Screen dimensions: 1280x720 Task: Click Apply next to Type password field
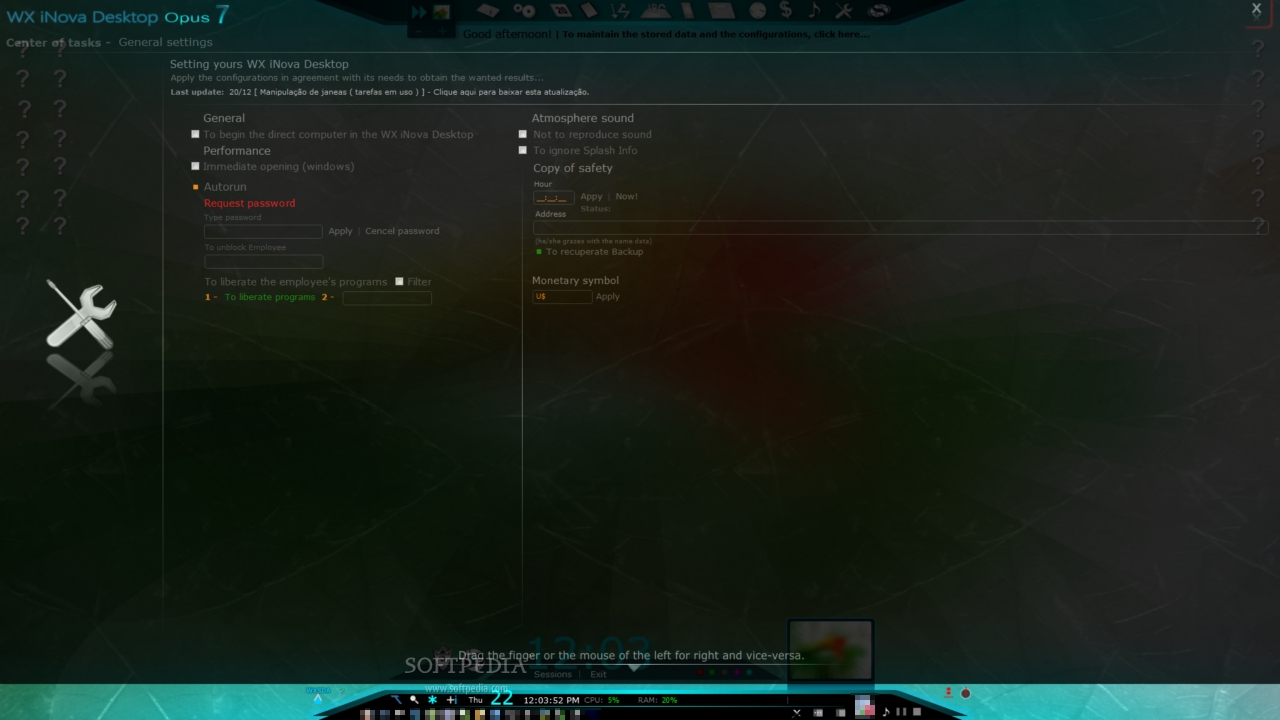pyautogui.click(x=340, y=231)
